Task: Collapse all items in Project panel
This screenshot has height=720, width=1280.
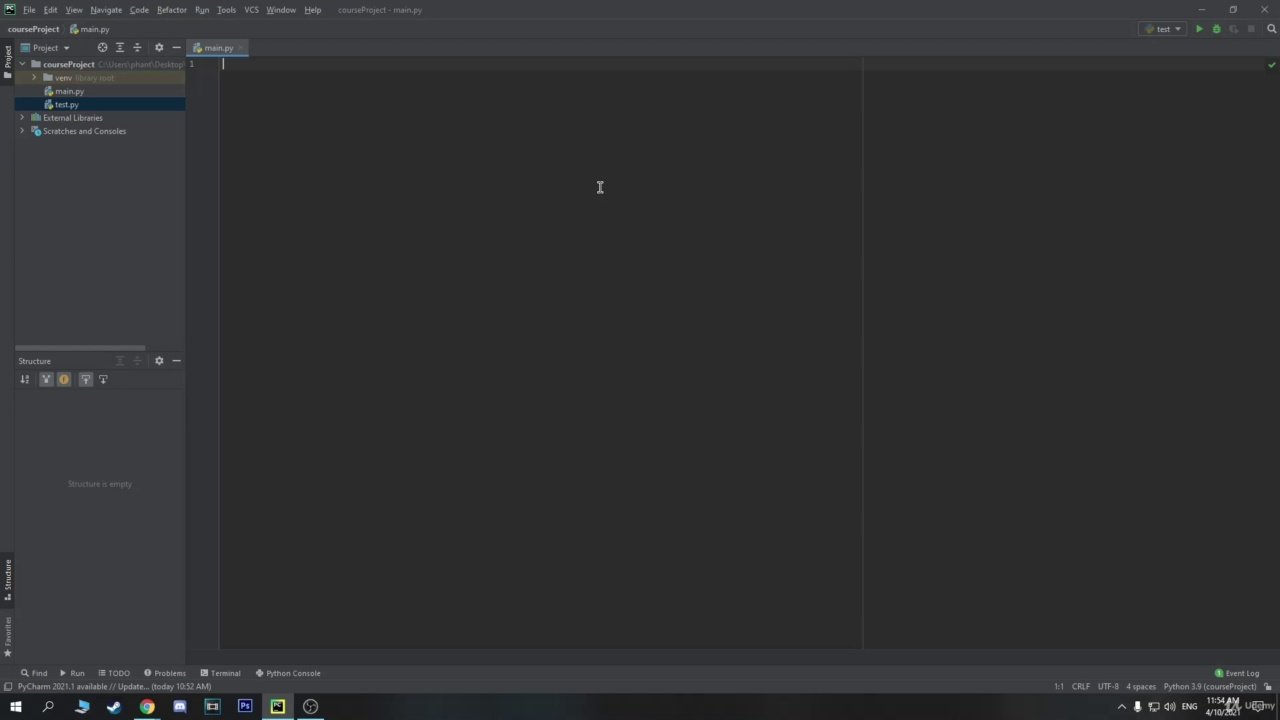Action: (x=137, y=48)
